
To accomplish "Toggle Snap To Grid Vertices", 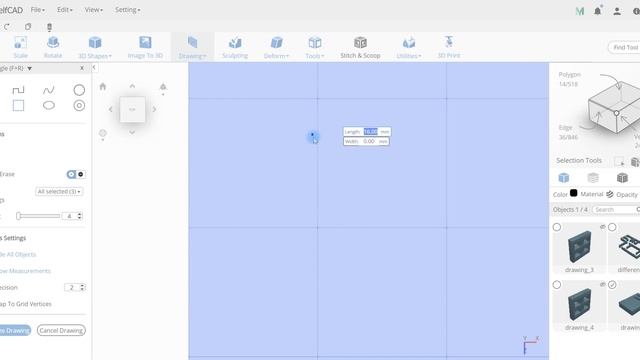I will (x=26, y=304).
